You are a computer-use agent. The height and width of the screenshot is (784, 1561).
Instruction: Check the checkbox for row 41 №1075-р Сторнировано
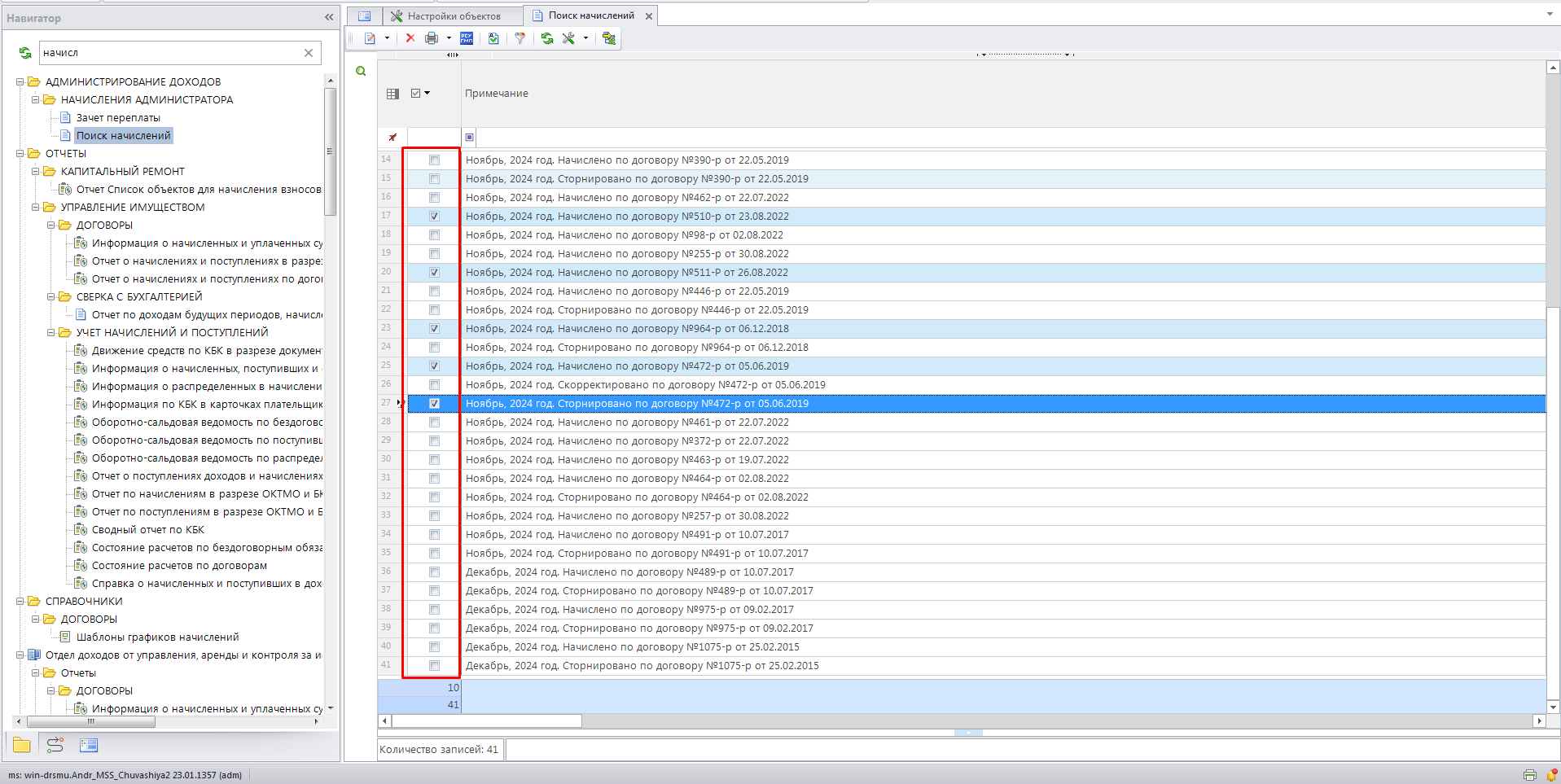pos(434,666)
